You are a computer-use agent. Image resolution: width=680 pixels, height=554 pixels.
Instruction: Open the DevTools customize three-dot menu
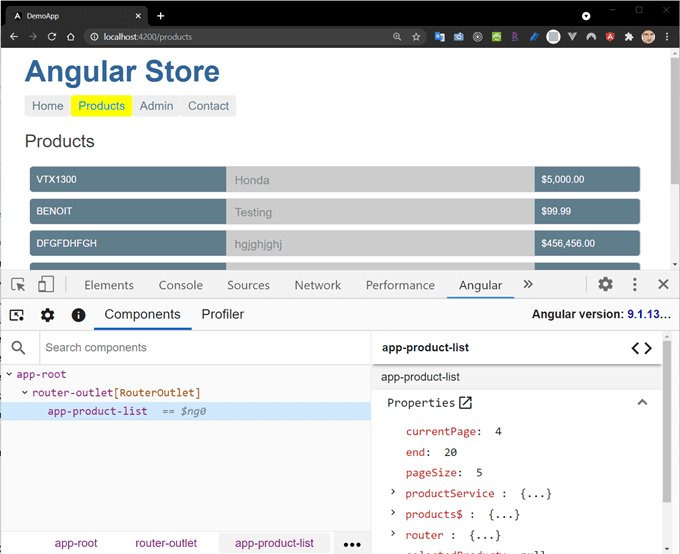pos(634,285)
